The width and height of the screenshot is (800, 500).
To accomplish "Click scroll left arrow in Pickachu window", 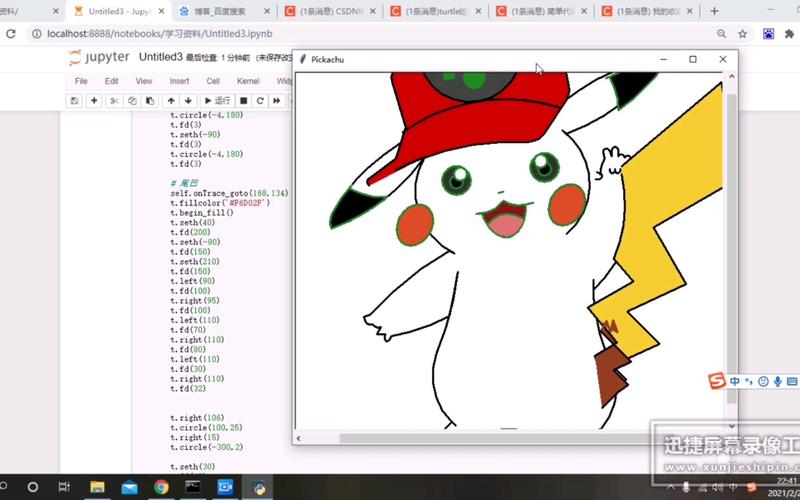I will pyautogui.click(x=298, y=438).
